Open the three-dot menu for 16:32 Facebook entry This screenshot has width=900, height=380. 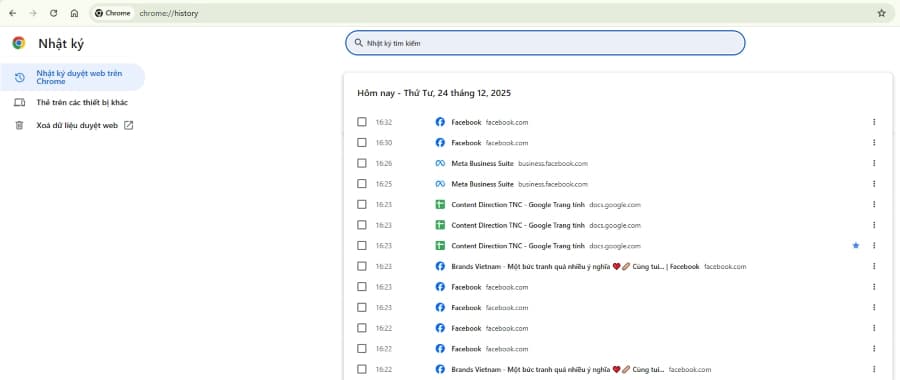[874, 122]
